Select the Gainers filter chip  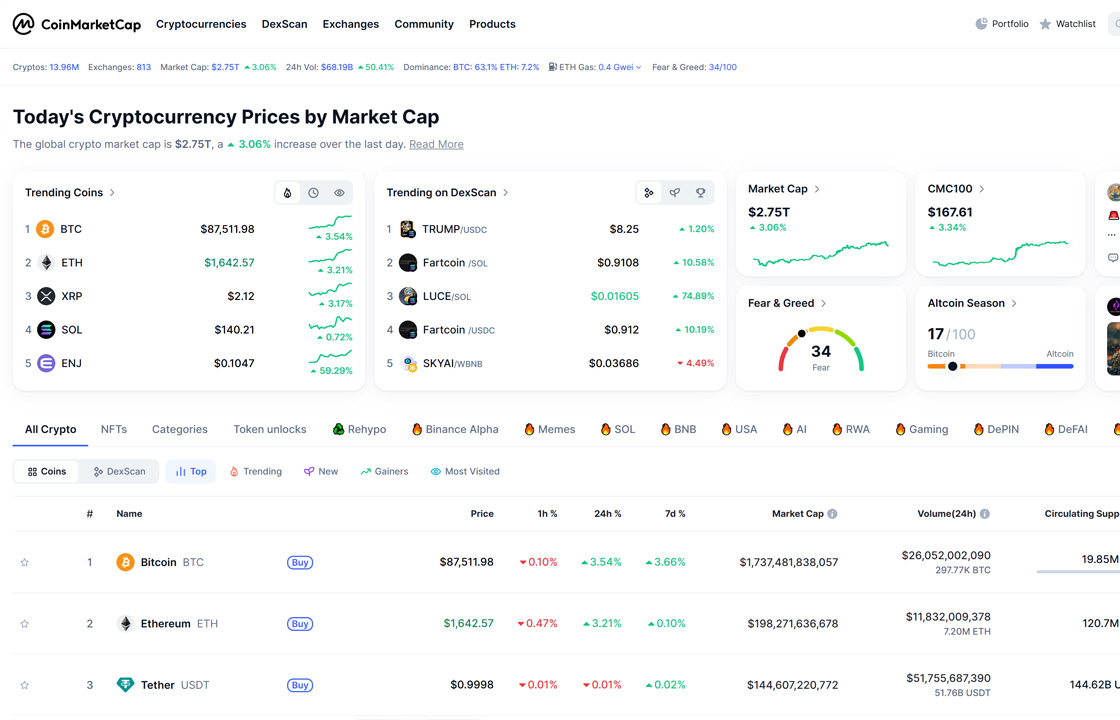[384, 471]
